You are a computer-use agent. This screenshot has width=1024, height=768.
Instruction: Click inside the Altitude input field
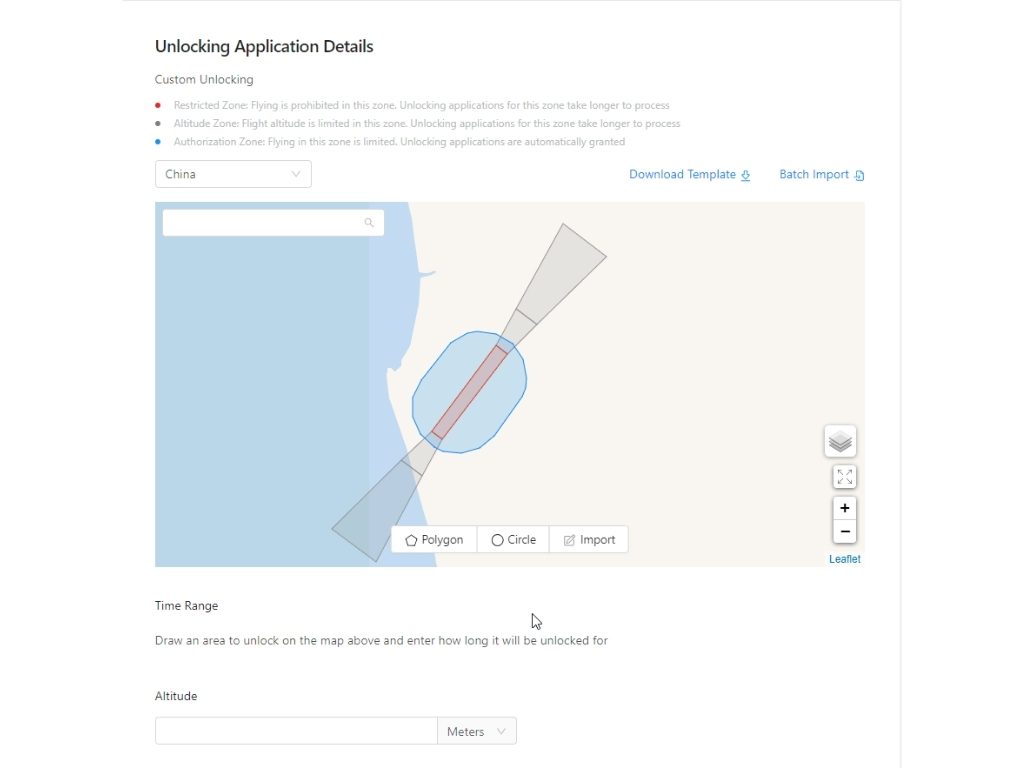click(x=295, y=730)
